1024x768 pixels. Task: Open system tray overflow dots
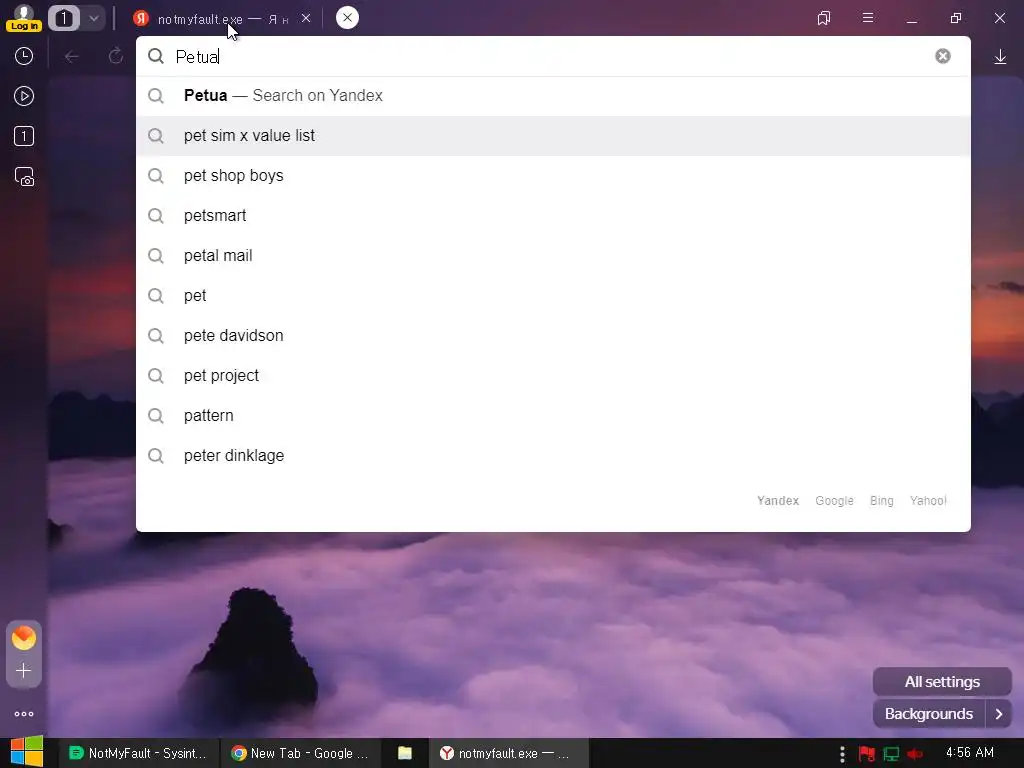pyautogui.click(x=842, y=754)
